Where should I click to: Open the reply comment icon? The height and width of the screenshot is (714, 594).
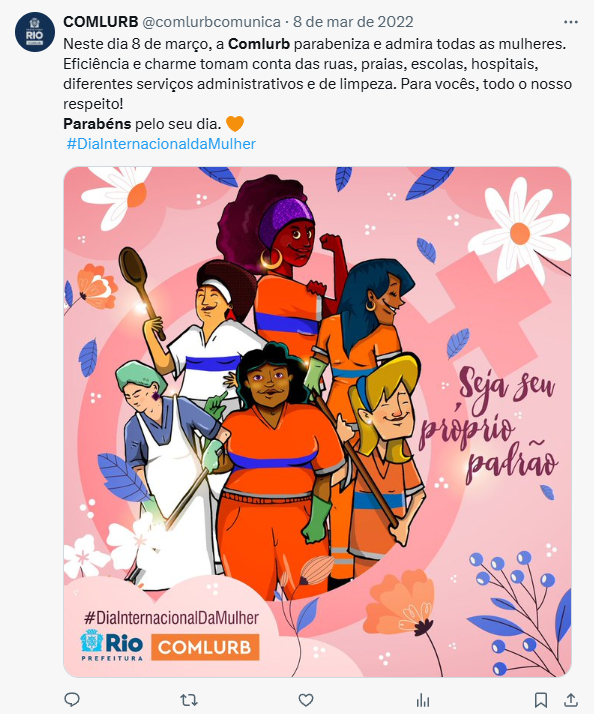[x=72, y=699]
